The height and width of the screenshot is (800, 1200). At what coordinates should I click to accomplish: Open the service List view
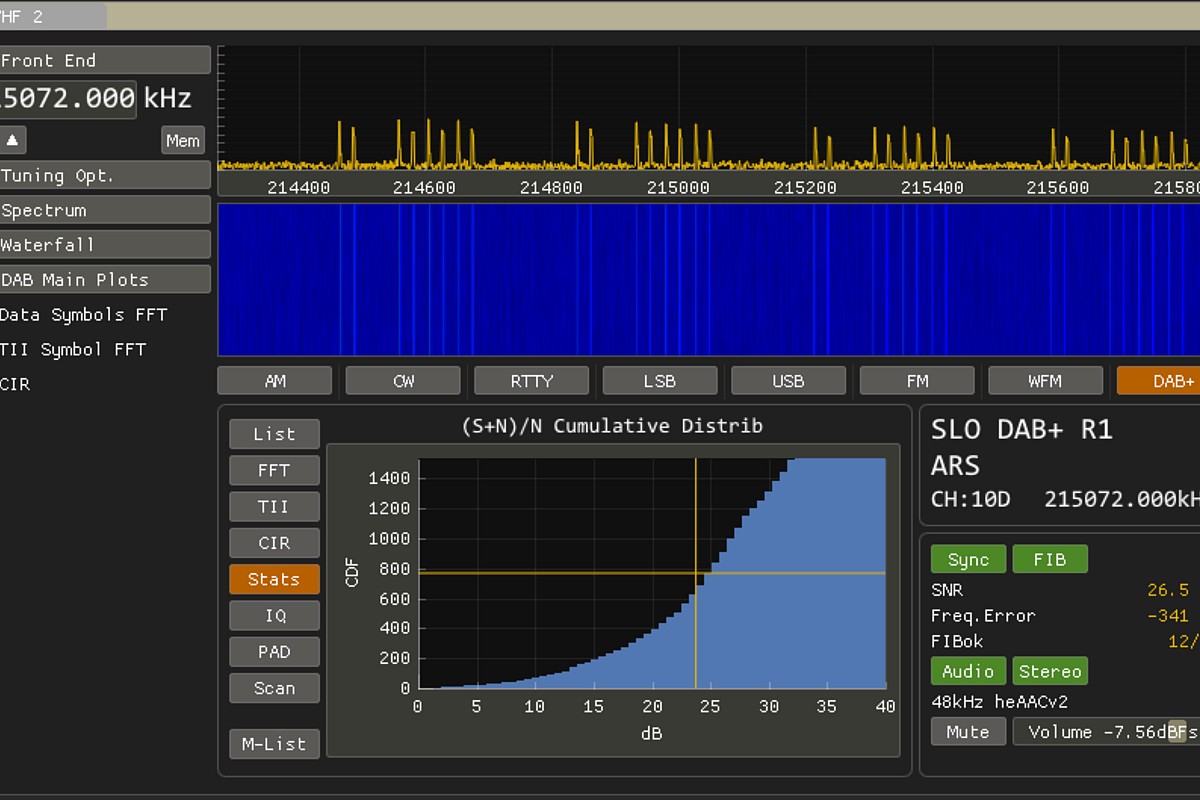[274, 434]
